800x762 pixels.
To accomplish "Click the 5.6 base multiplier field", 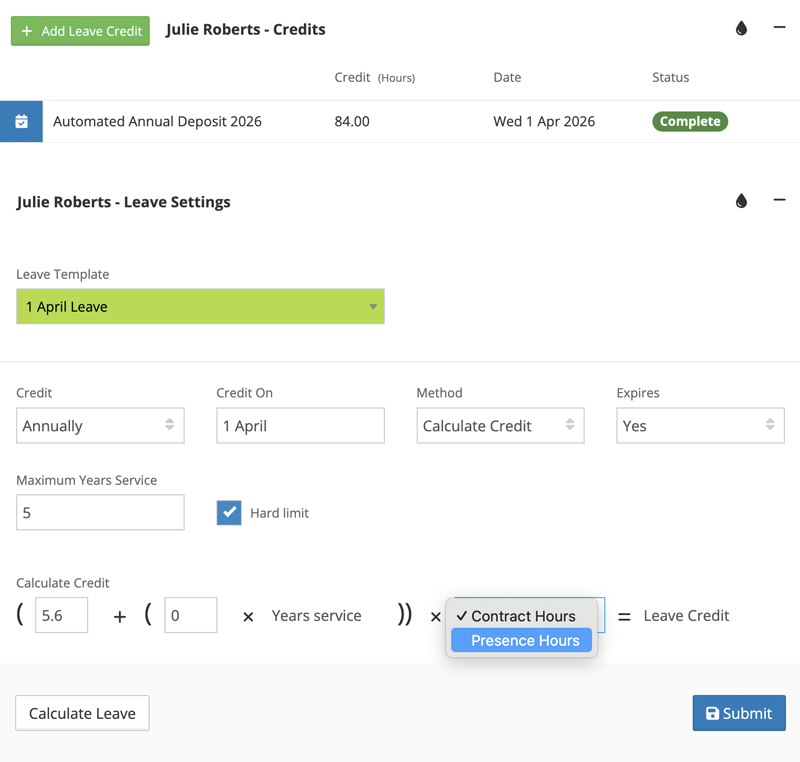I will (61, 615).
